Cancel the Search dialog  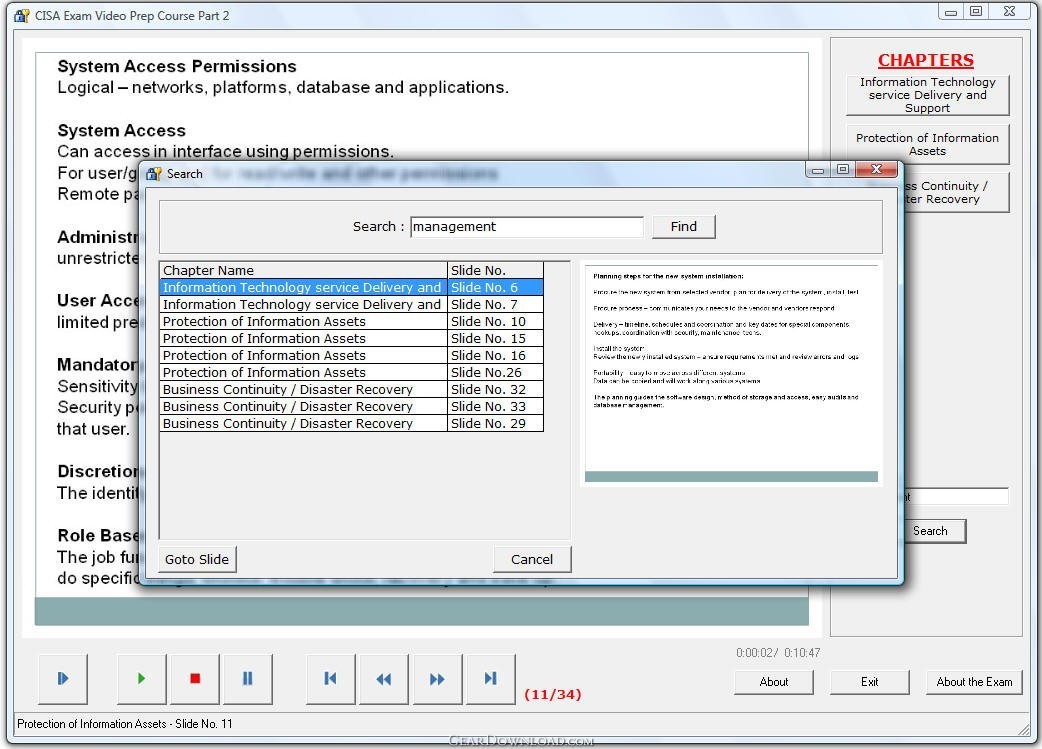coord(532,559)
